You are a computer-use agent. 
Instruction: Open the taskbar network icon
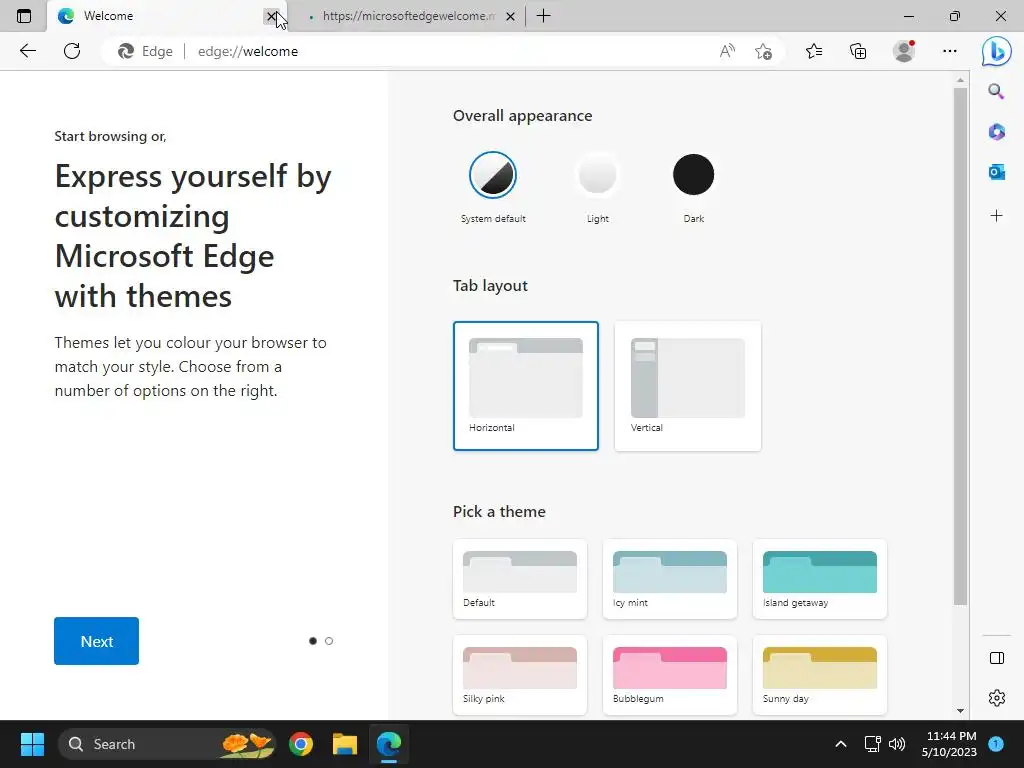(872, 744)
